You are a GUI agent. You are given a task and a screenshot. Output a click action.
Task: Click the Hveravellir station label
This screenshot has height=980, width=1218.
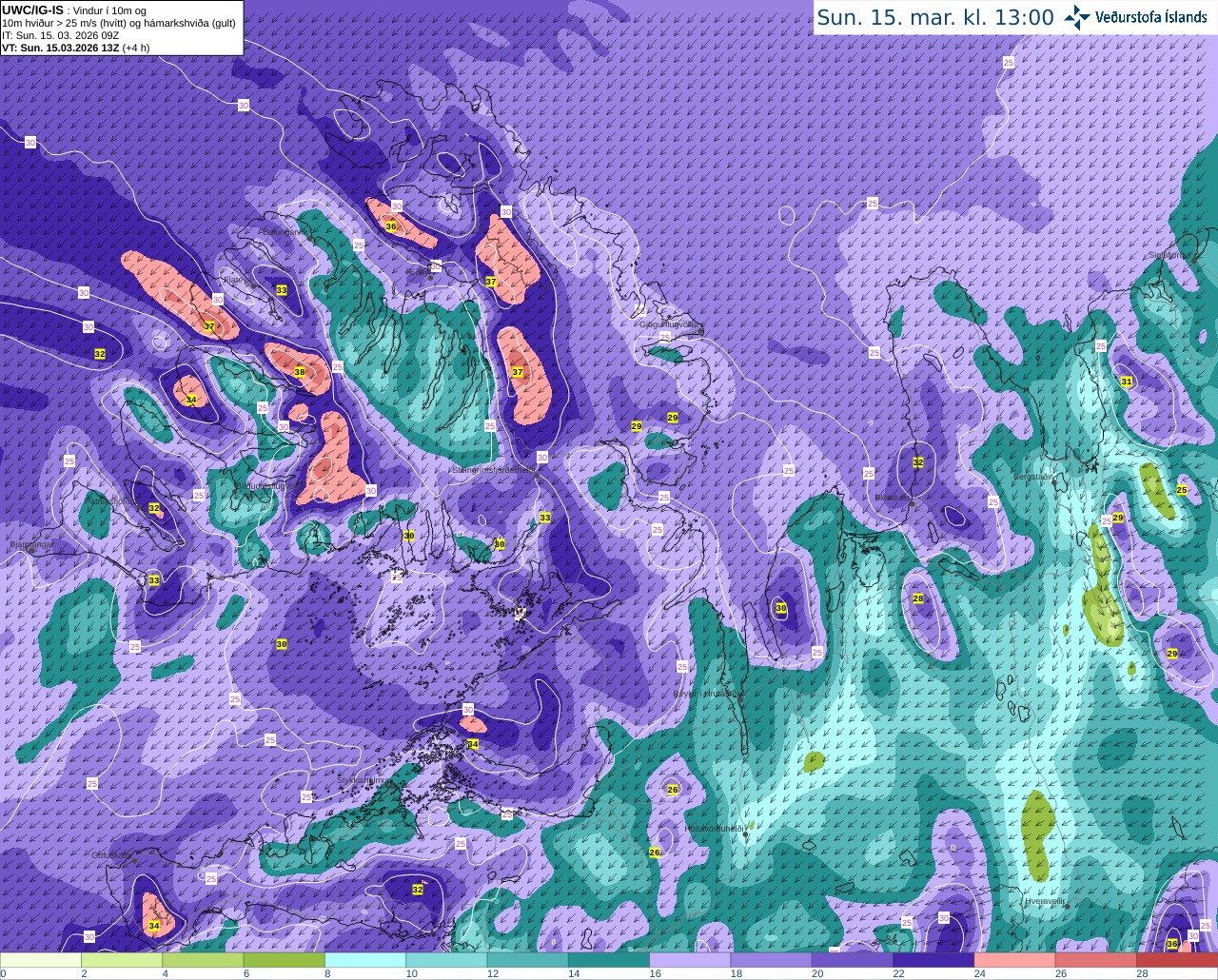[x=1044, y=900]
